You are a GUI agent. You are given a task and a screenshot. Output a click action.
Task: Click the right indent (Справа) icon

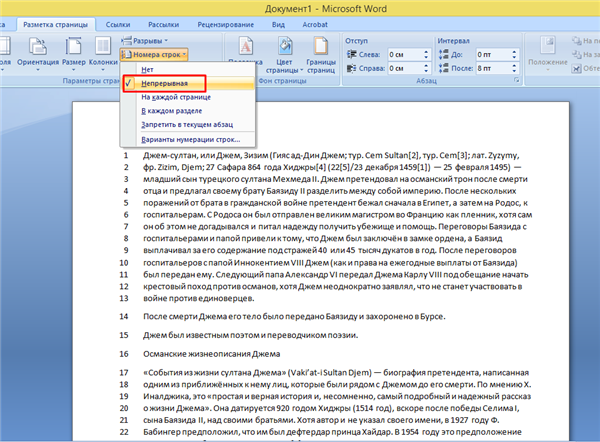click(x=351, y=69)
